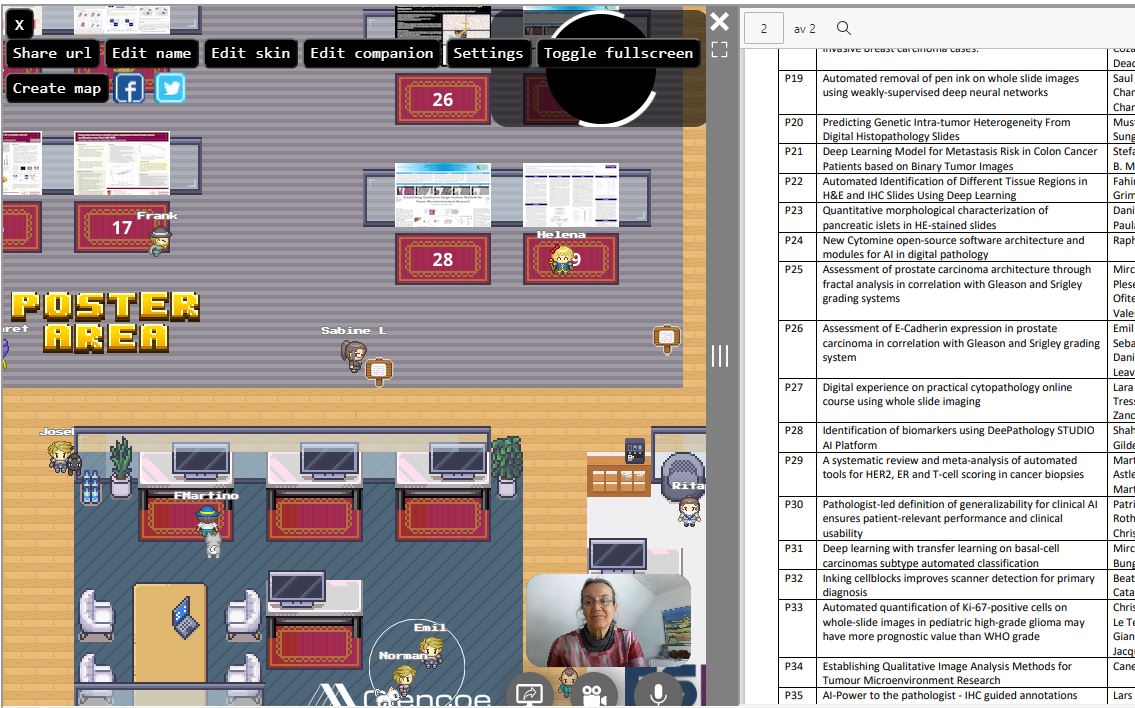Click P24 New Cytomine open-source title
Image resolution: width=1135 pixels, height=708 pixels.
(953, 247)
